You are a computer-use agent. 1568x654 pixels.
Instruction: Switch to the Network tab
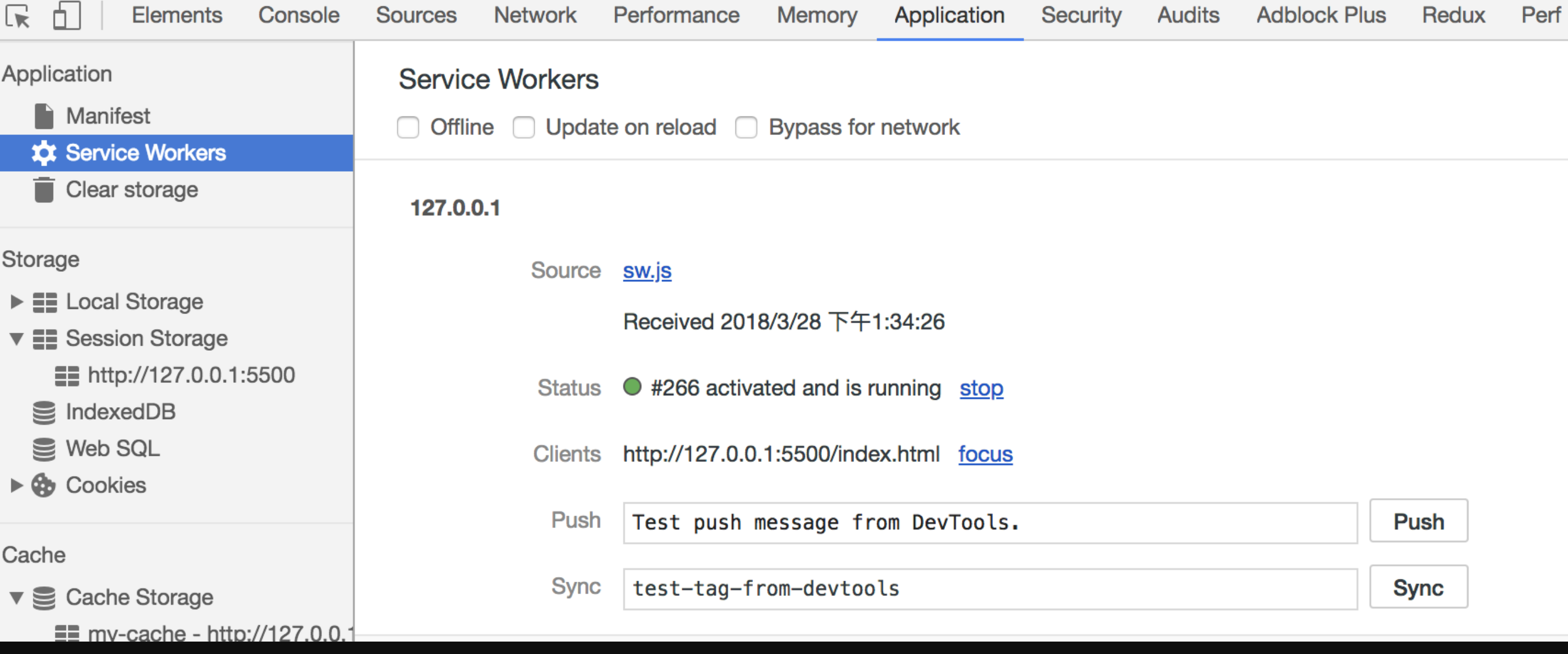click(x=535, y=15)
